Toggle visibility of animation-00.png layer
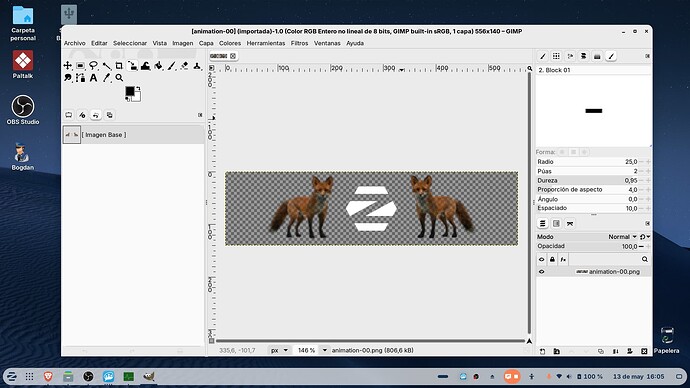 click(542, 272)
